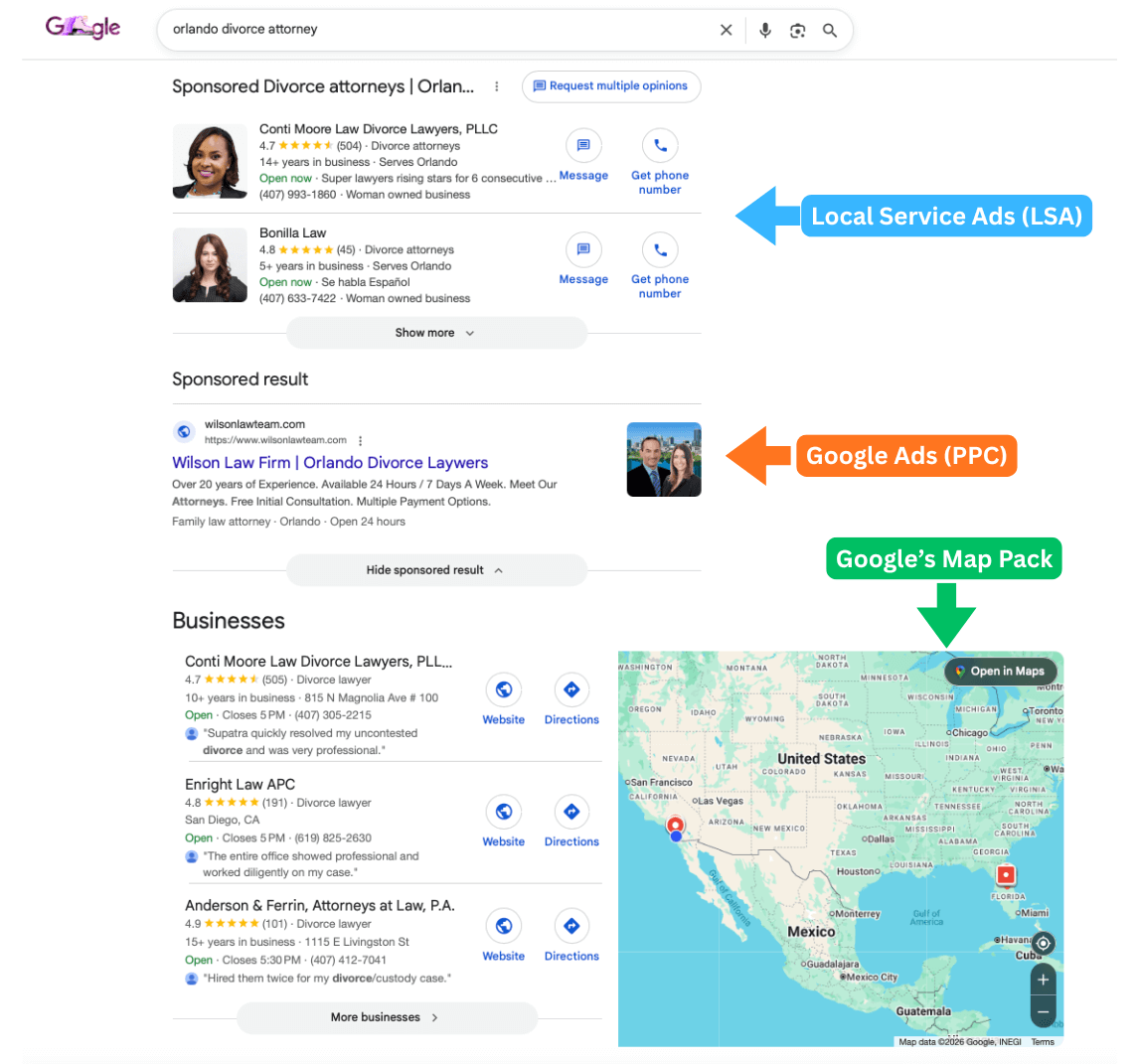Open Anderson & Ferrin, Attorneys at Law listing
This screenshot has width=1139, height=1064.
[x=320, y=906]
